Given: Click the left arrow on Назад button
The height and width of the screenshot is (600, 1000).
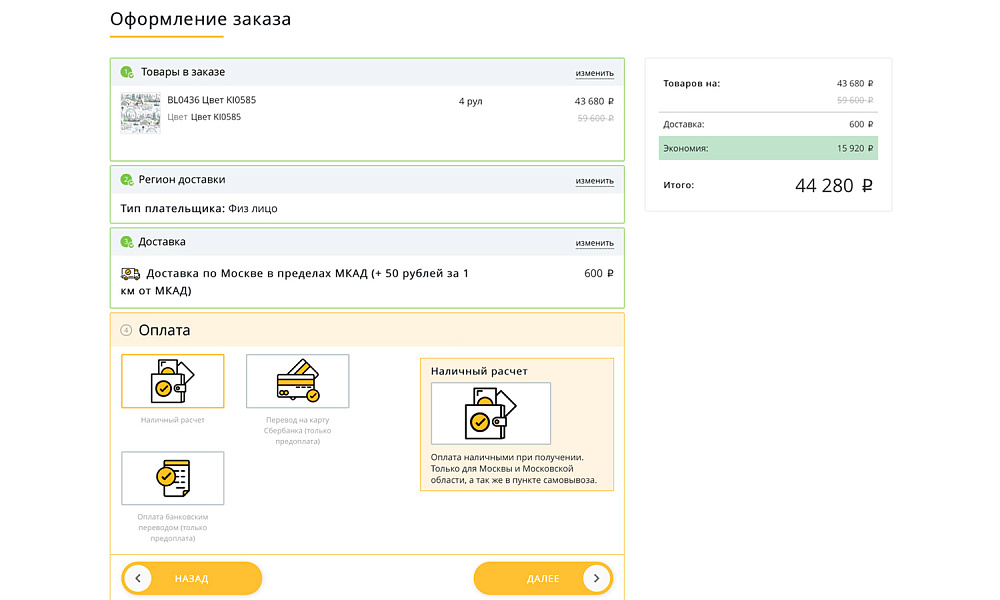Looking at the screenshot, I should click(138, 578).
